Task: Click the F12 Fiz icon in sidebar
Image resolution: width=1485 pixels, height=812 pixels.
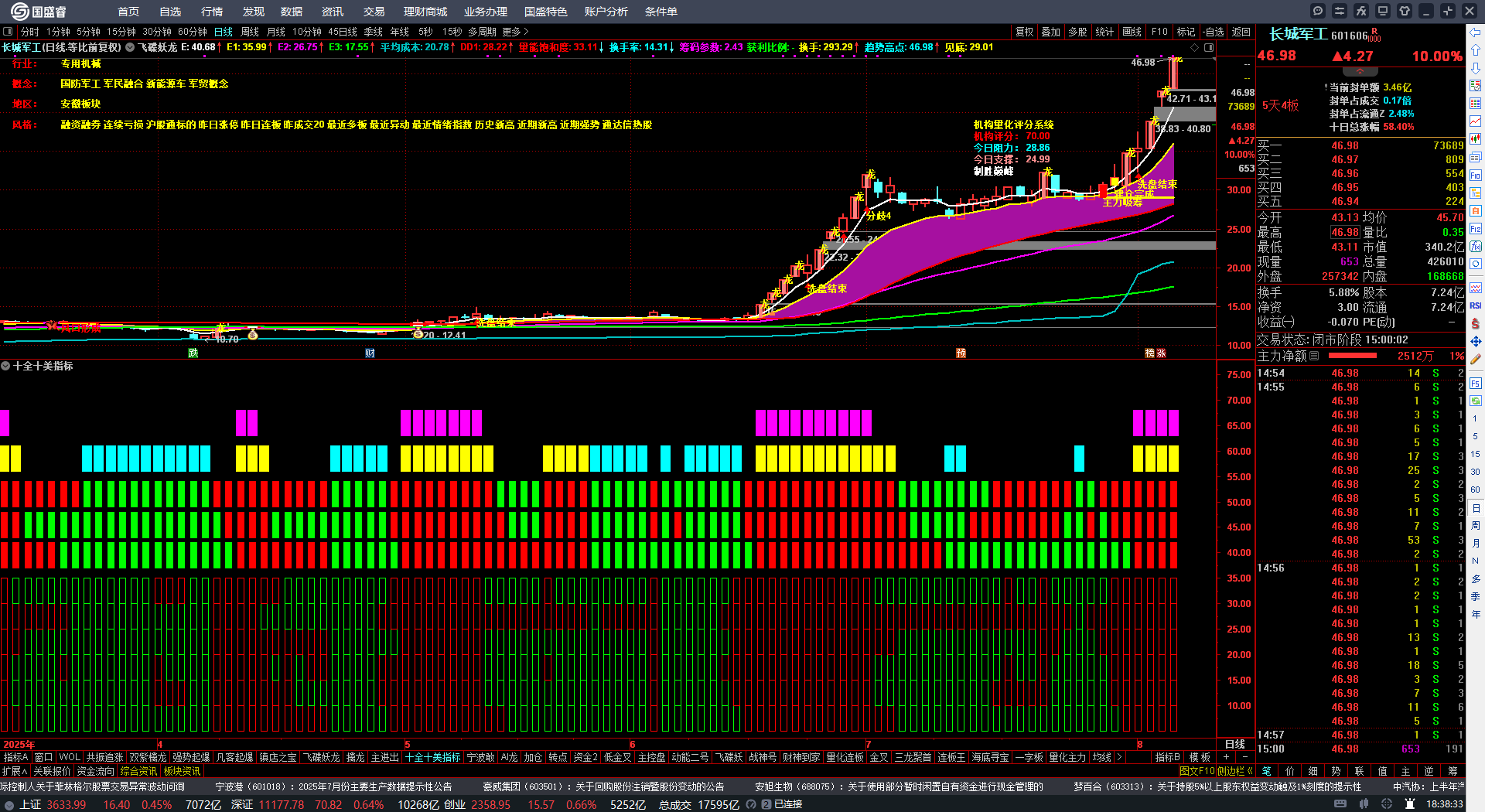Action: [1476, 229]
